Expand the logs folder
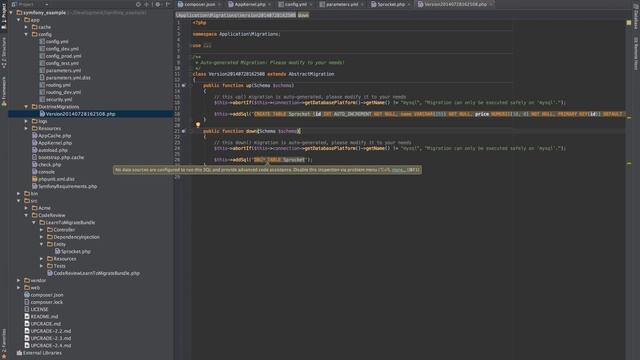Image resolution: width=640 pixels, height=360 pixels. [x=27, y=121]
